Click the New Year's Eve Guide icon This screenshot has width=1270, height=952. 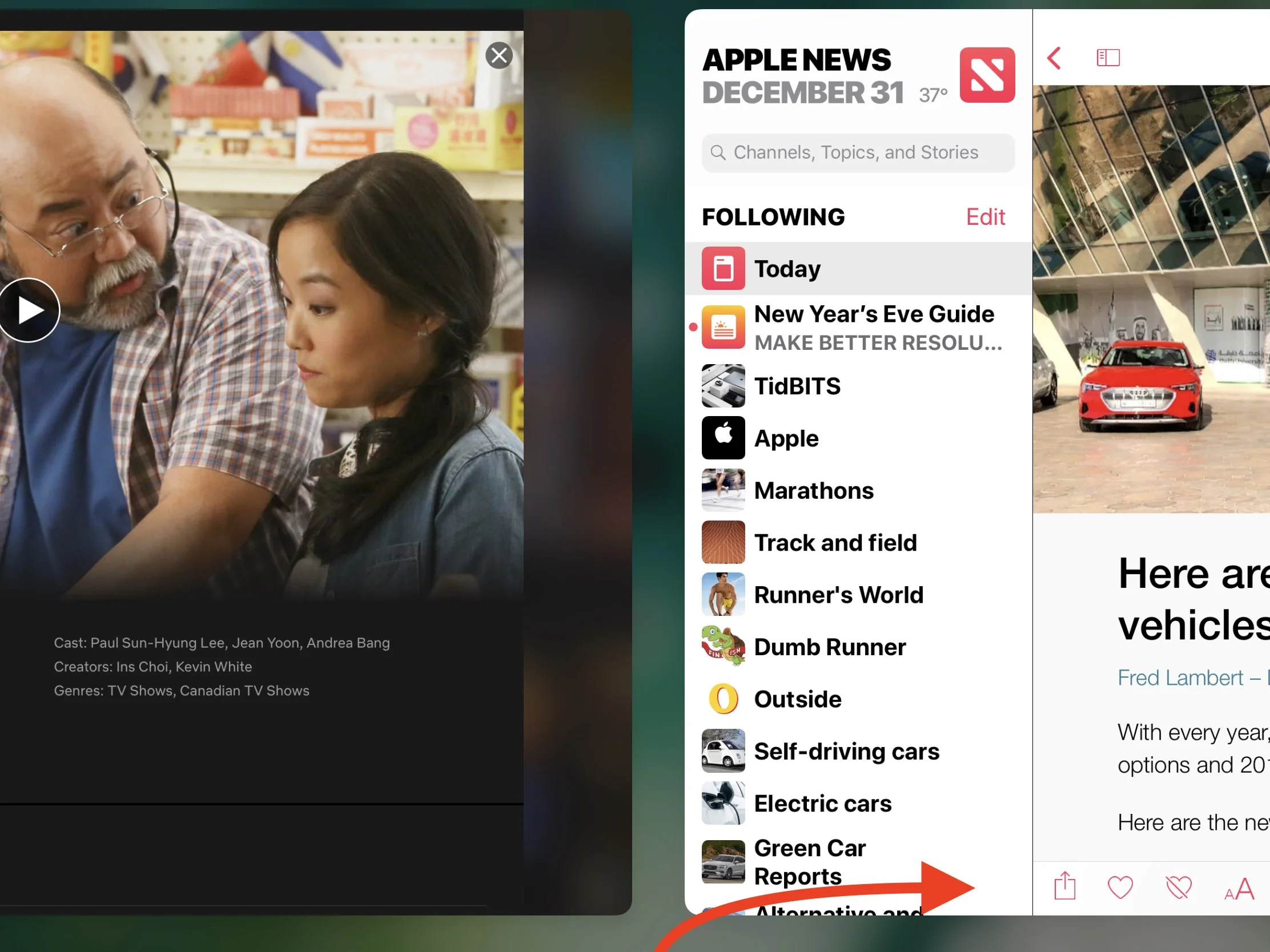click(x=724, y=328)
